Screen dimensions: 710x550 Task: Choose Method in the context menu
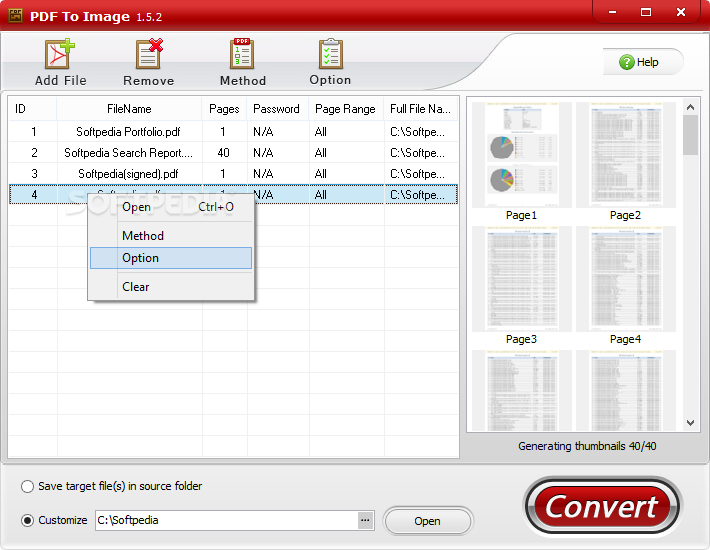point(171,236)
